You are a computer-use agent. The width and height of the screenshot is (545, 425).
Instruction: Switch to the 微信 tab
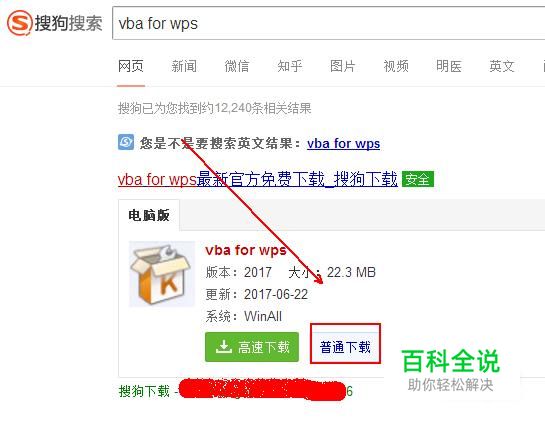tap(237, 66)
